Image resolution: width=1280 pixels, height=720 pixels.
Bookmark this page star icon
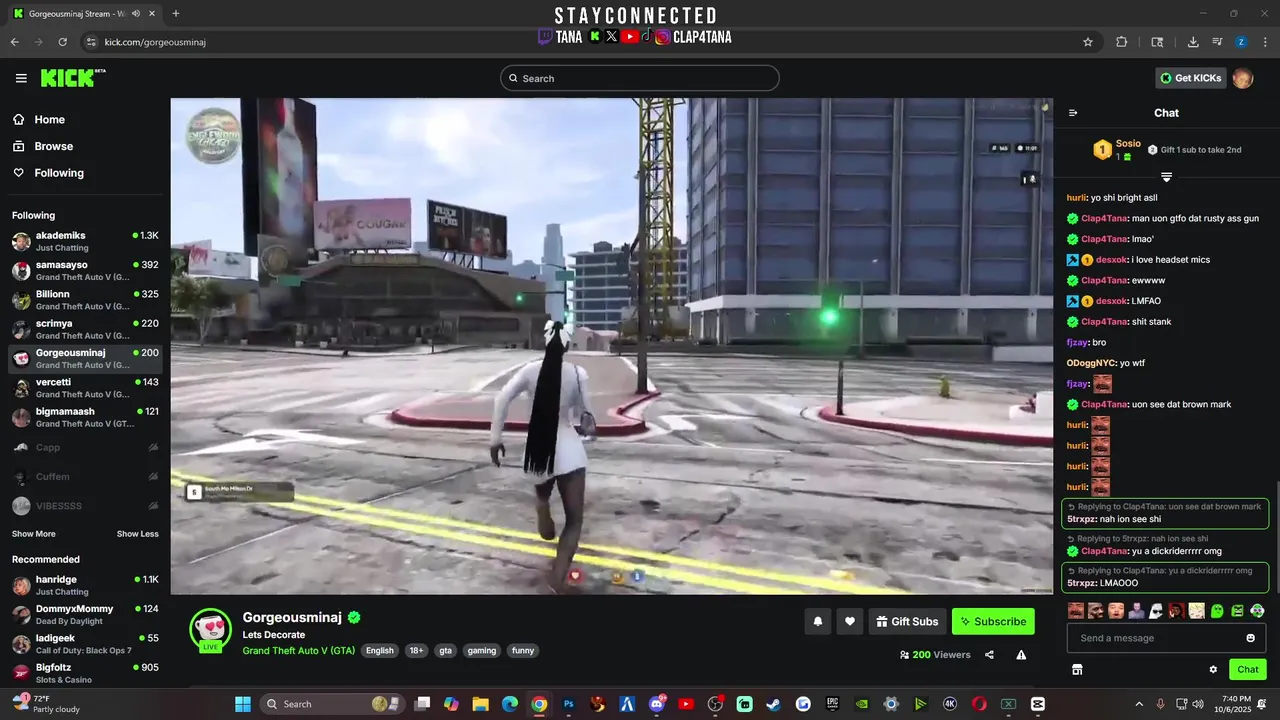pyautogui.click(x=1088, y=42)
